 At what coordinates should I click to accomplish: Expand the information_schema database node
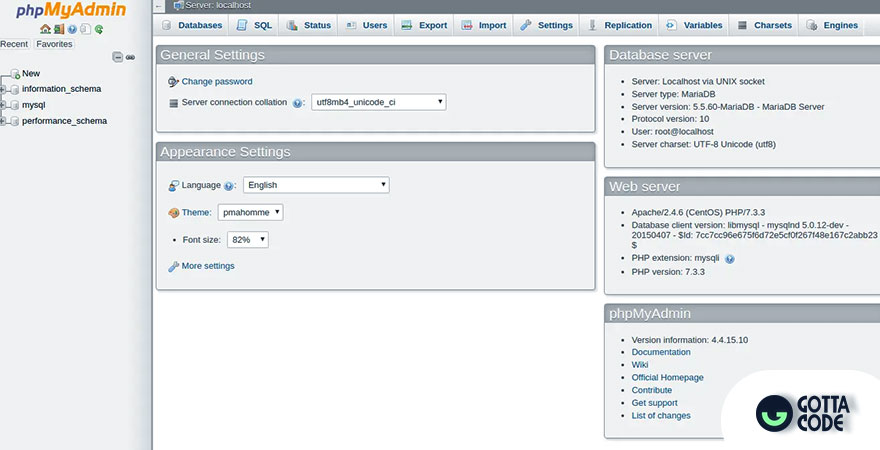(x=3, y=89)
